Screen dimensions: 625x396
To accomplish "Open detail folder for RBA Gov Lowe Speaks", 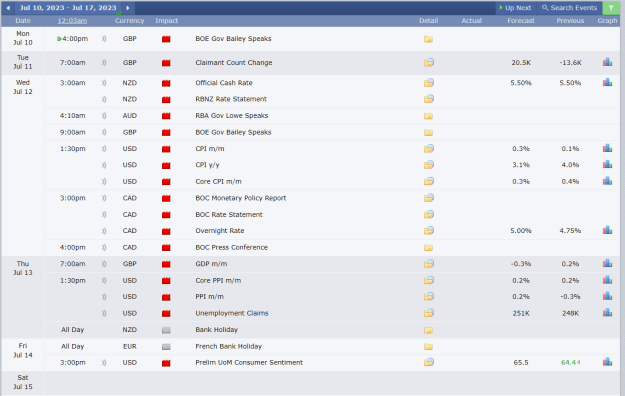I will [x=428, y=116].
